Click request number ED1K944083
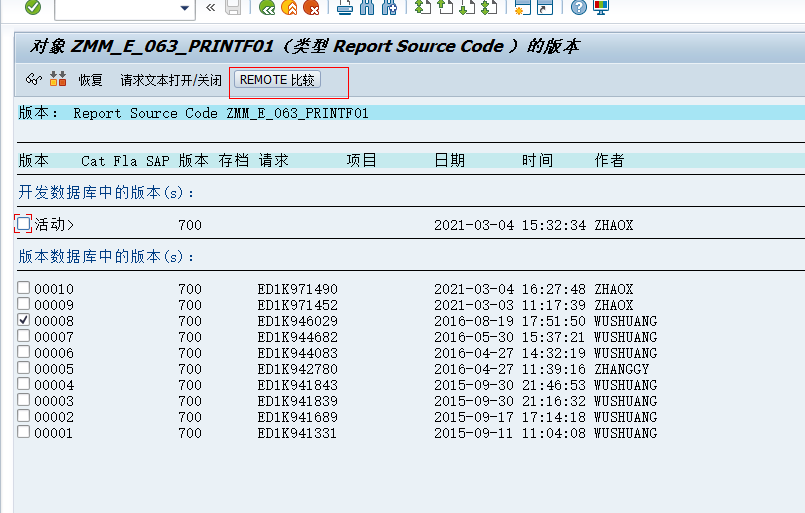Viewport: 805px width, 513px height. (298, 353)
